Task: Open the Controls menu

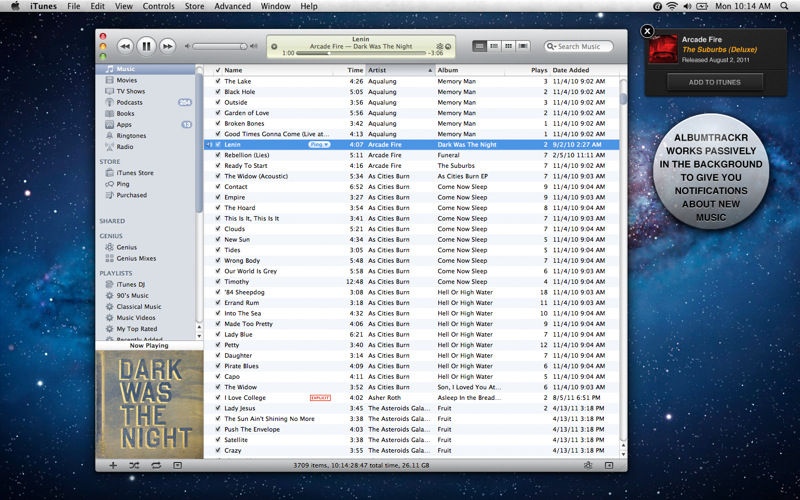Action: coord(158,6)
